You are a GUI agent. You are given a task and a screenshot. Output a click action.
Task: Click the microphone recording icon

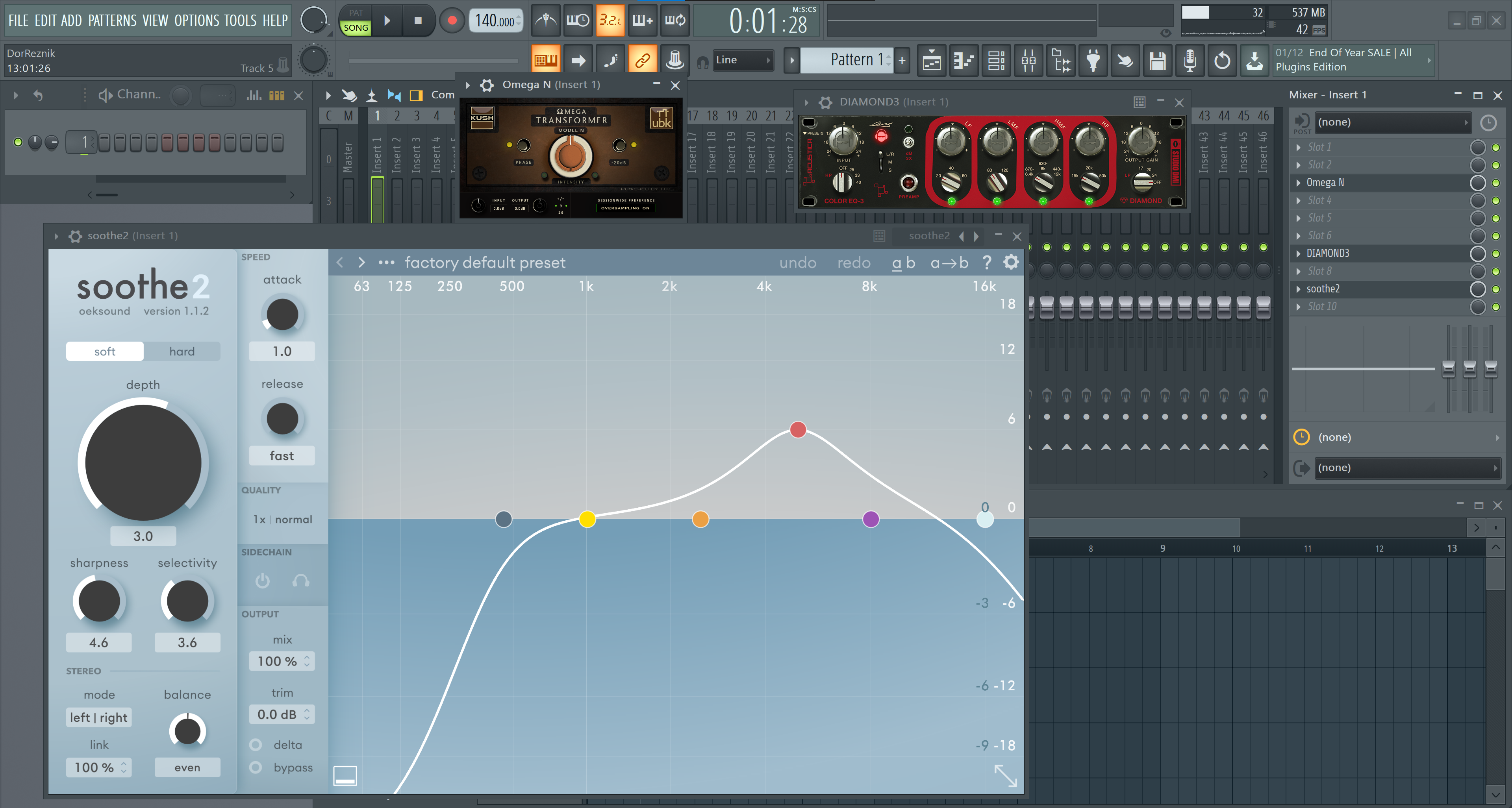coord(1190,61)
